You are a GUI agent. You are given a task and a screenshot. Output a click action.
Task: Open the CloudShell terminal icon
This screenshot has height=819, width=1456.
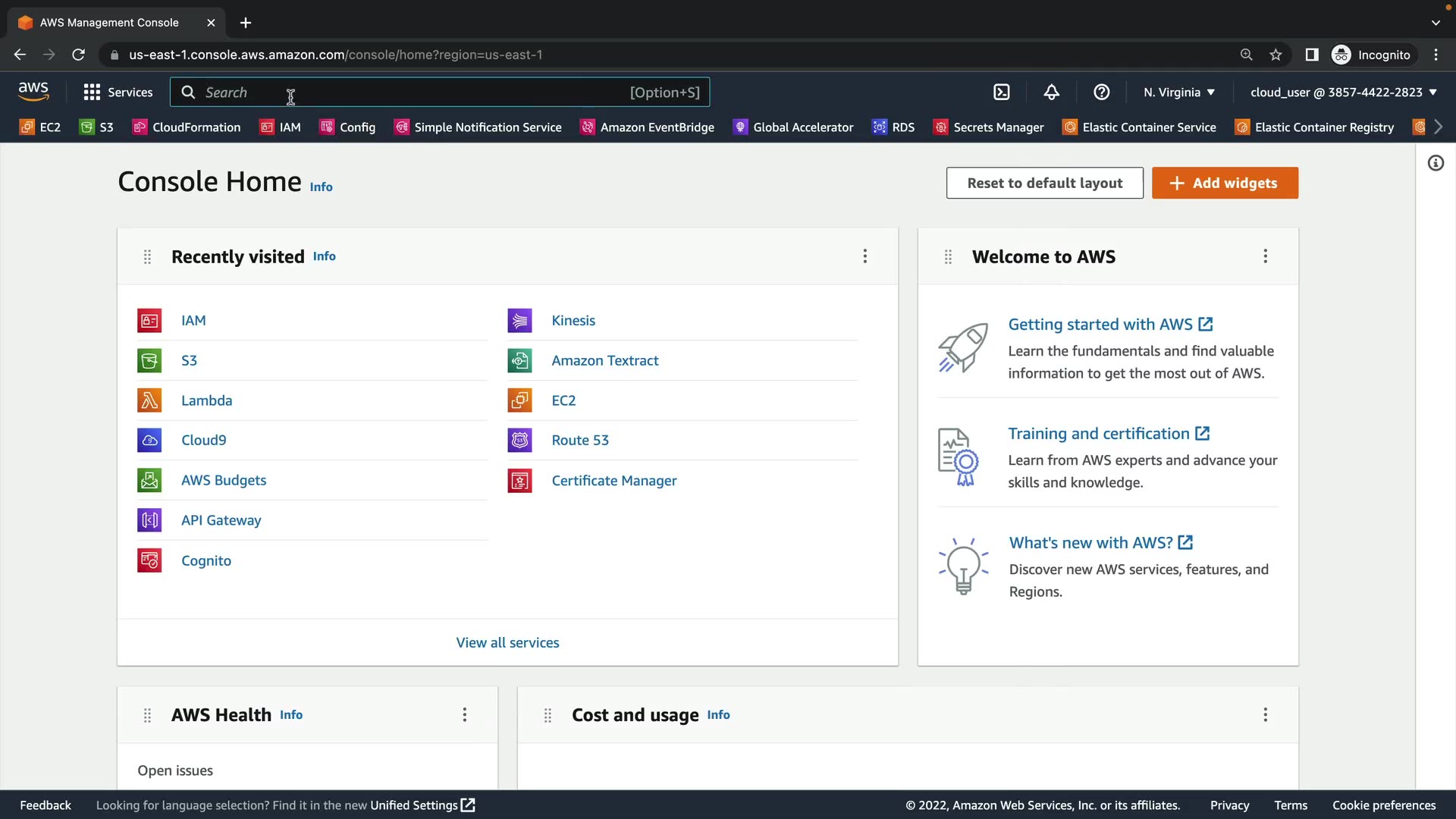point(1001,93)
